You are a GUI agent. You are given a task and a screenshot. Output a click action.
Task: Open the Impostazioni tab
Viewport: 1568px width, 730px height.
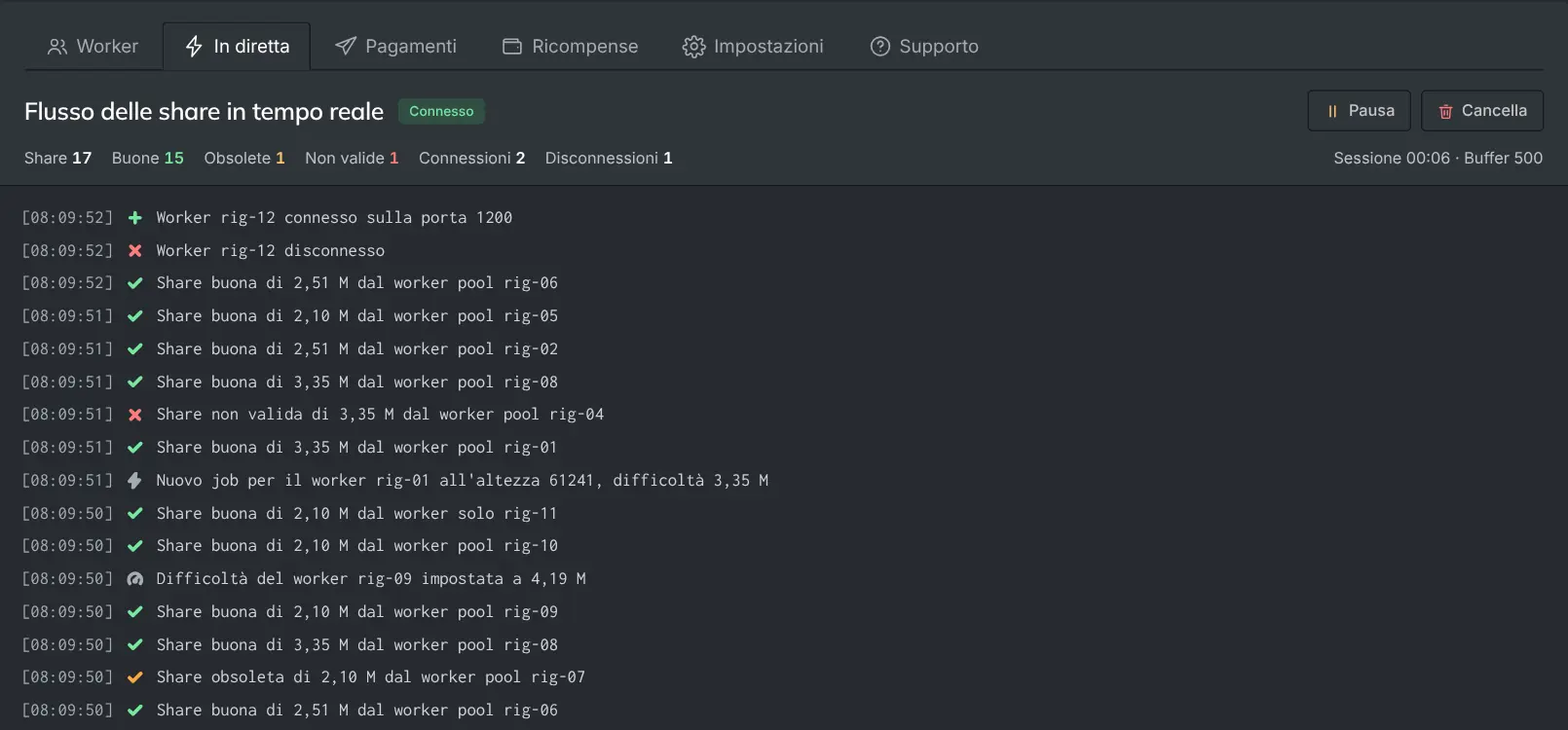tap(753, 47)
